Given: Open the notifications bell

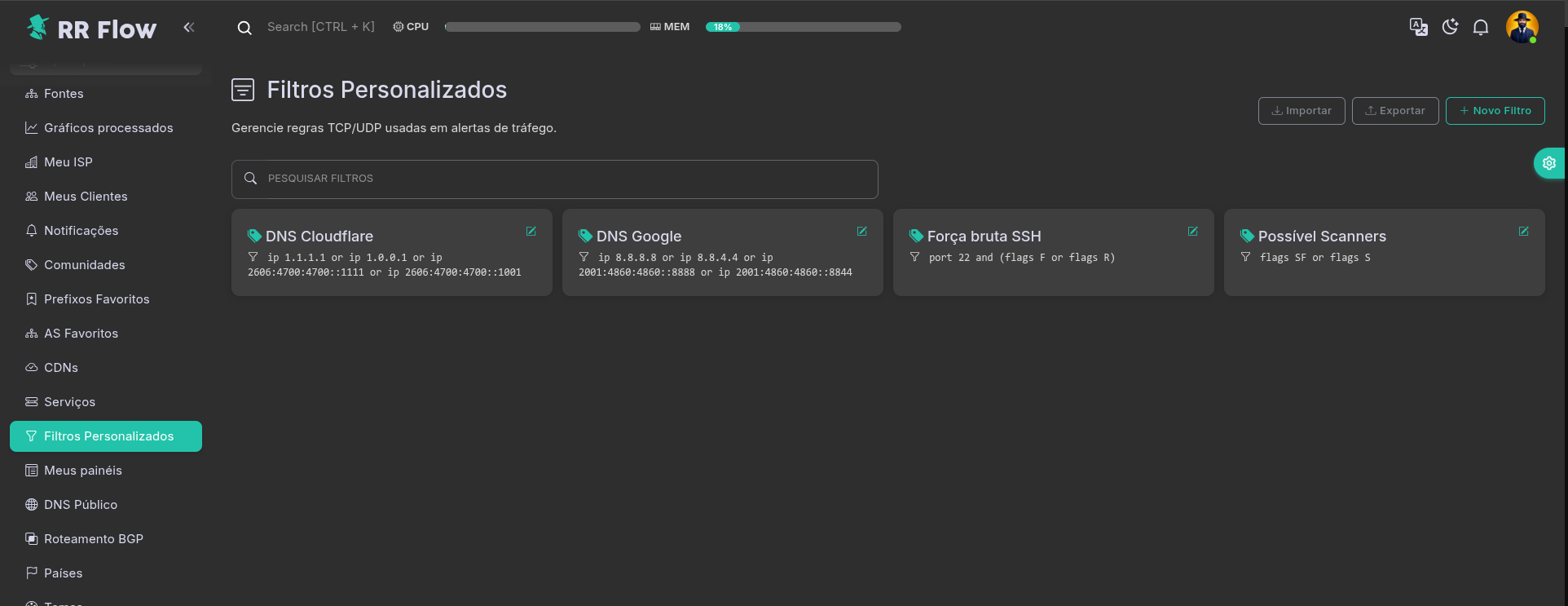Looking at the screenshot, I should pos(1481,27).
